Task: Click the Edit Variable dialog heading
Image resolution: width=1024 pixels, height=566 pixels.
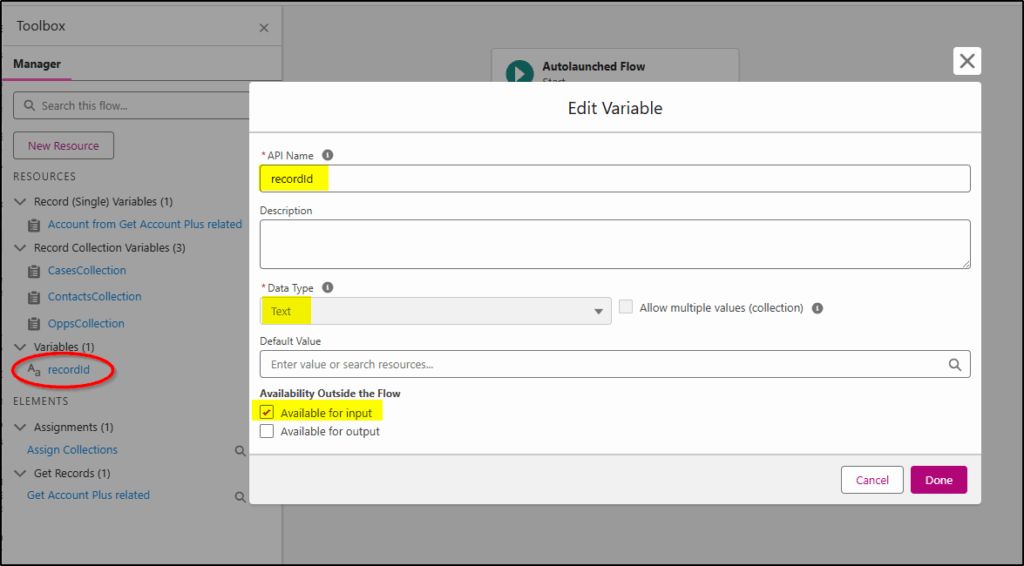Action: (x=615, y=108)
